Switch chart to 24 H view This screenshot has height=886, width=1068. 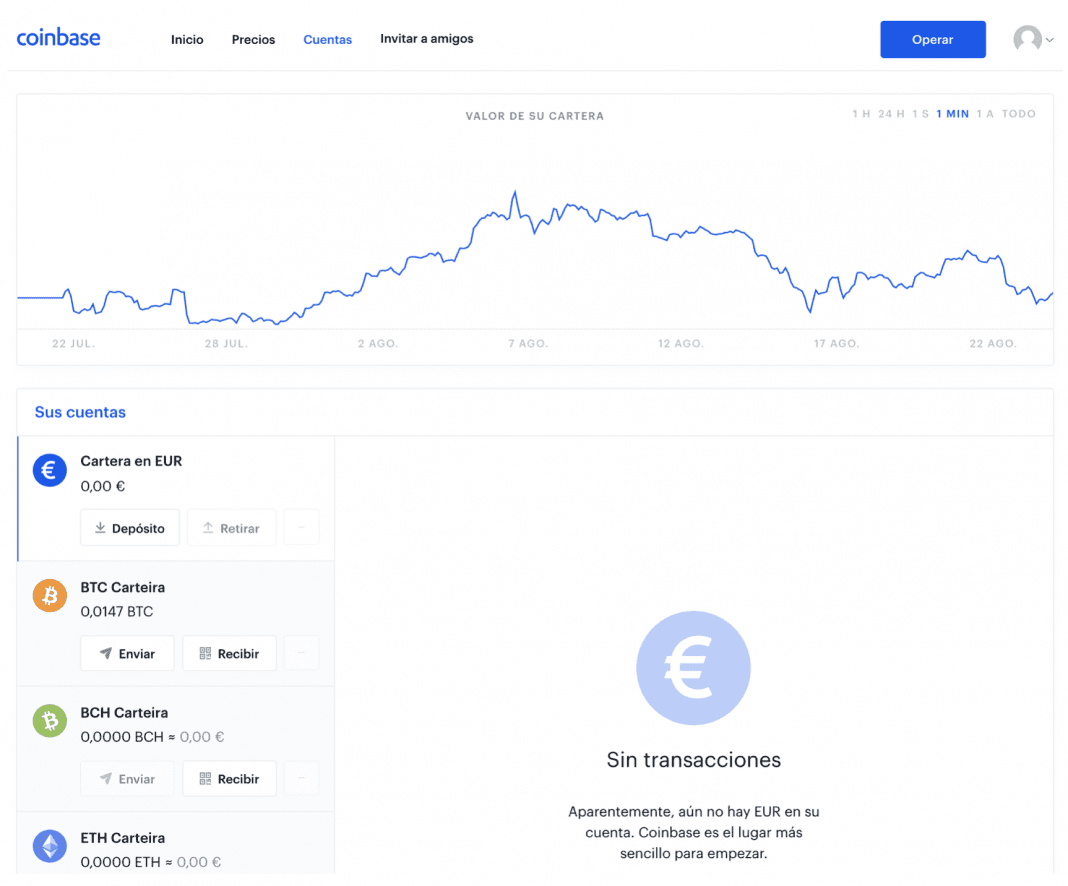[888, 114]
